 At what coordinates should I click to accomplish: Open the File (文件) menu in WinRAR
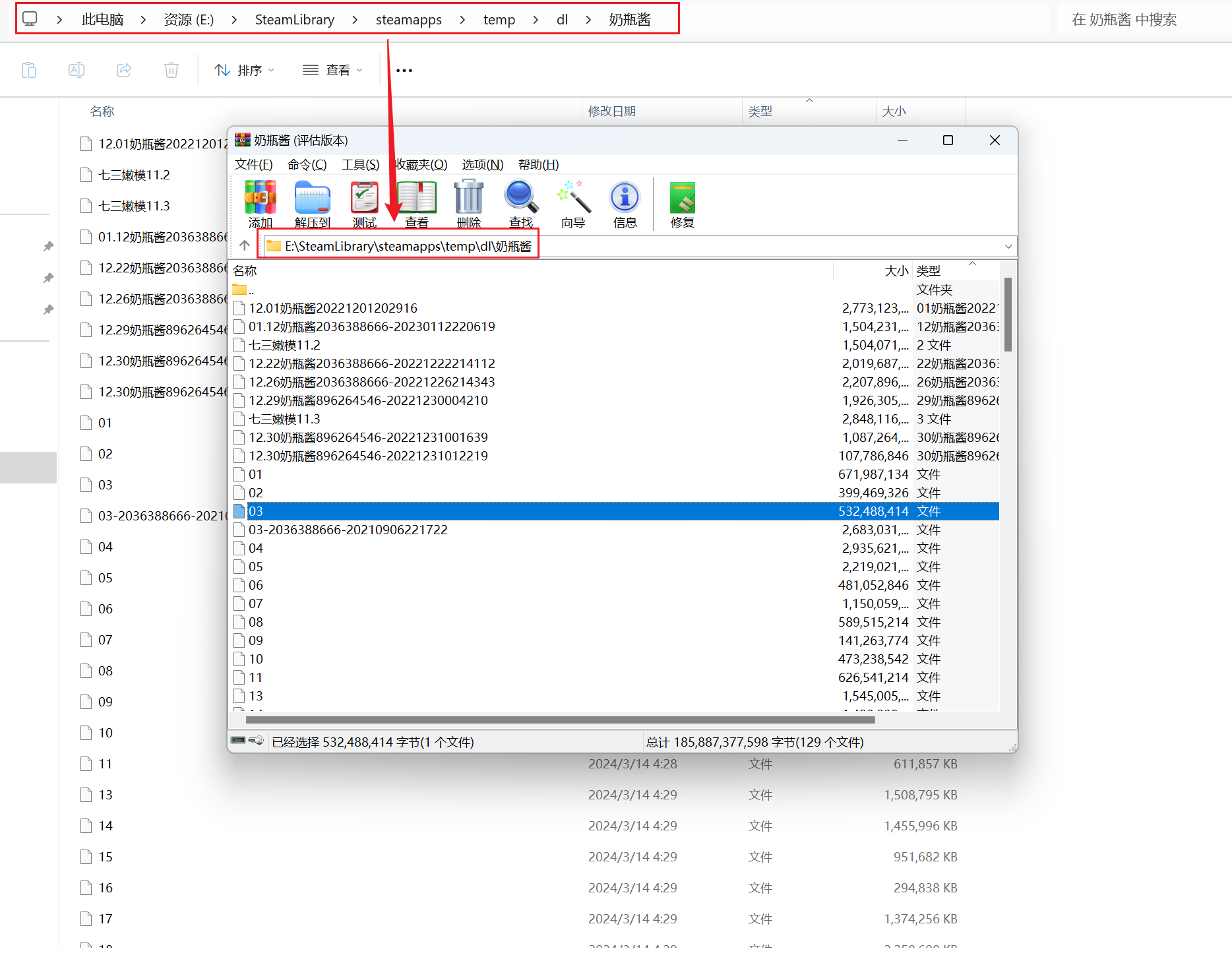click(x=253, y=164)
